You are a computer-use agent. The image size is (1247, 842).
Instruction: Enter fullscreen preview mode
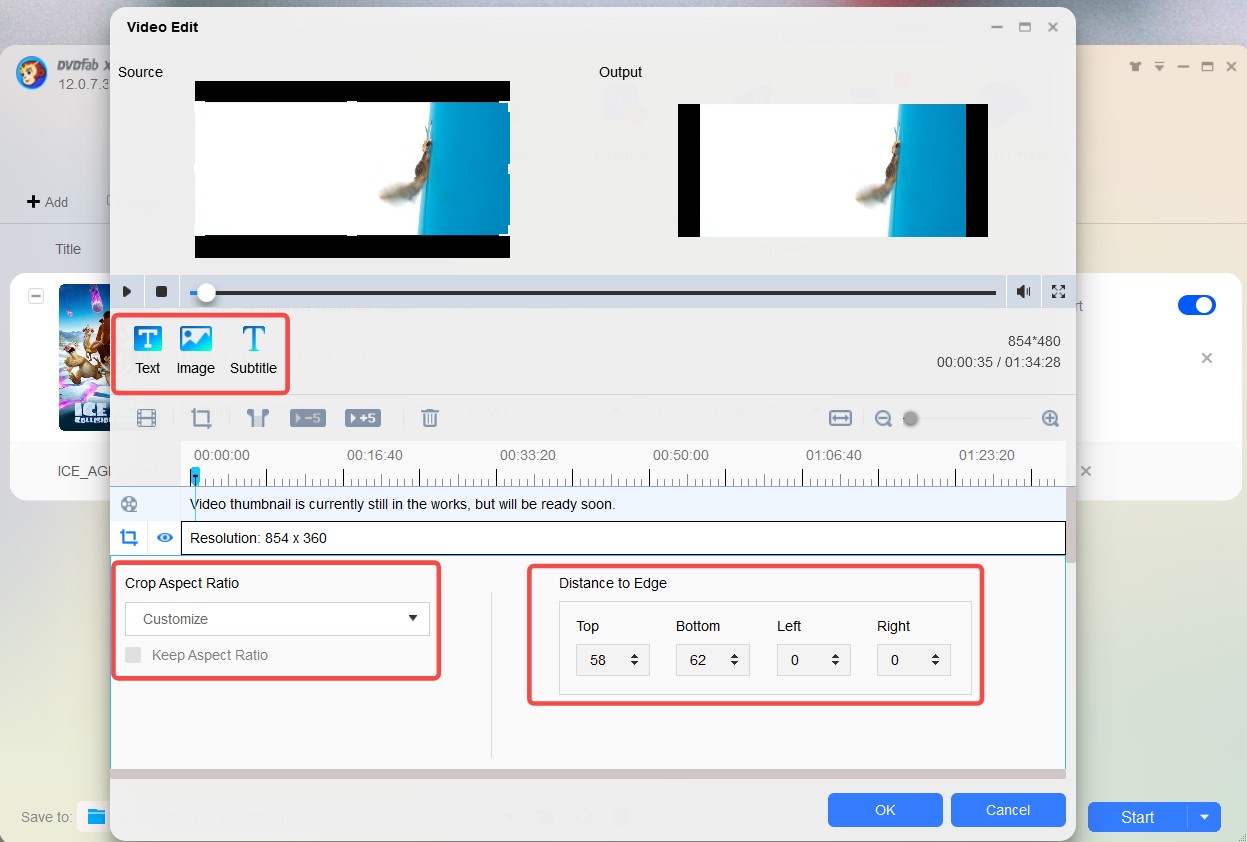1058,292
